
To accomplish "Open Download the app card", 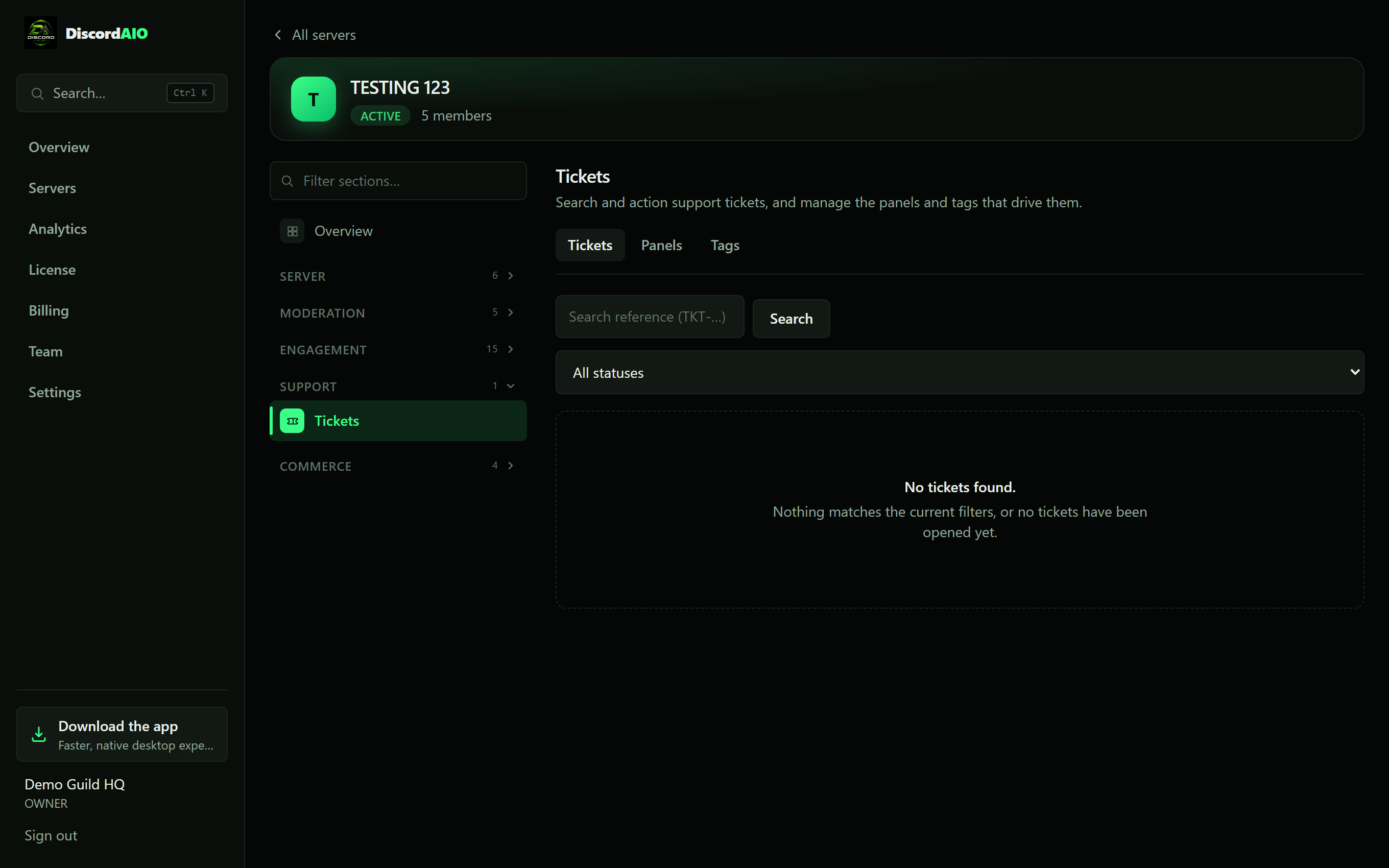I will (122, 734).
